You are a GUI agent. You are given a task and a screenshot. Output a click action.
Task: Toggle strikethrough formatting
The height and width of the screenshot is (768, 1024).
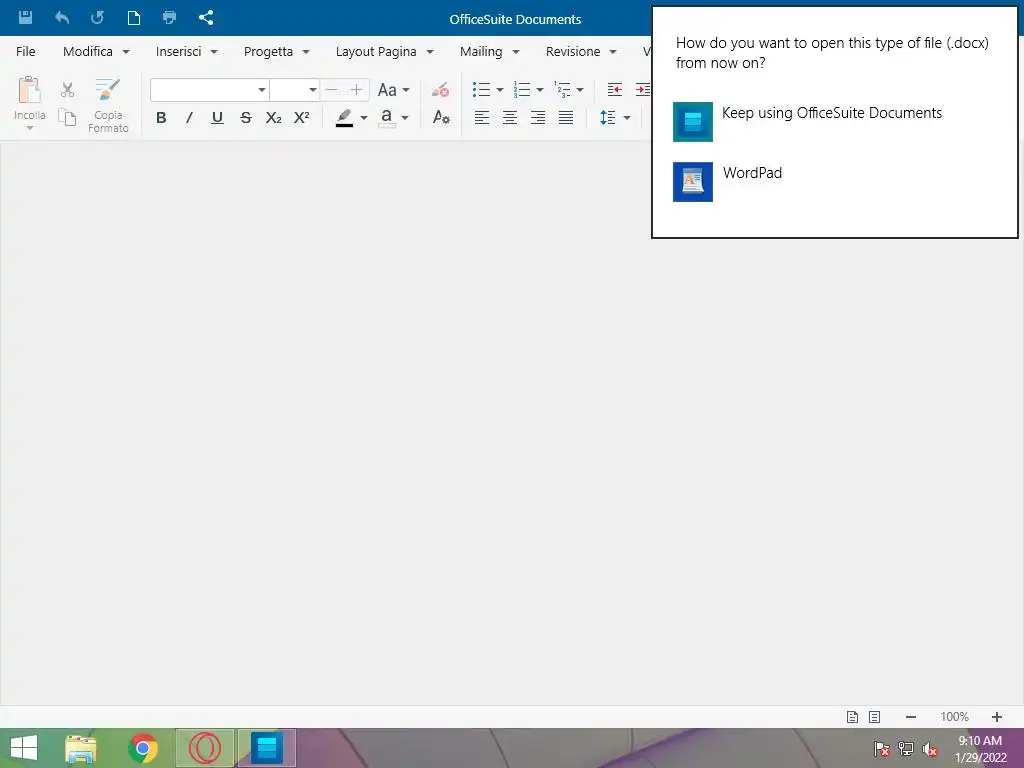(x=246, y=118)
